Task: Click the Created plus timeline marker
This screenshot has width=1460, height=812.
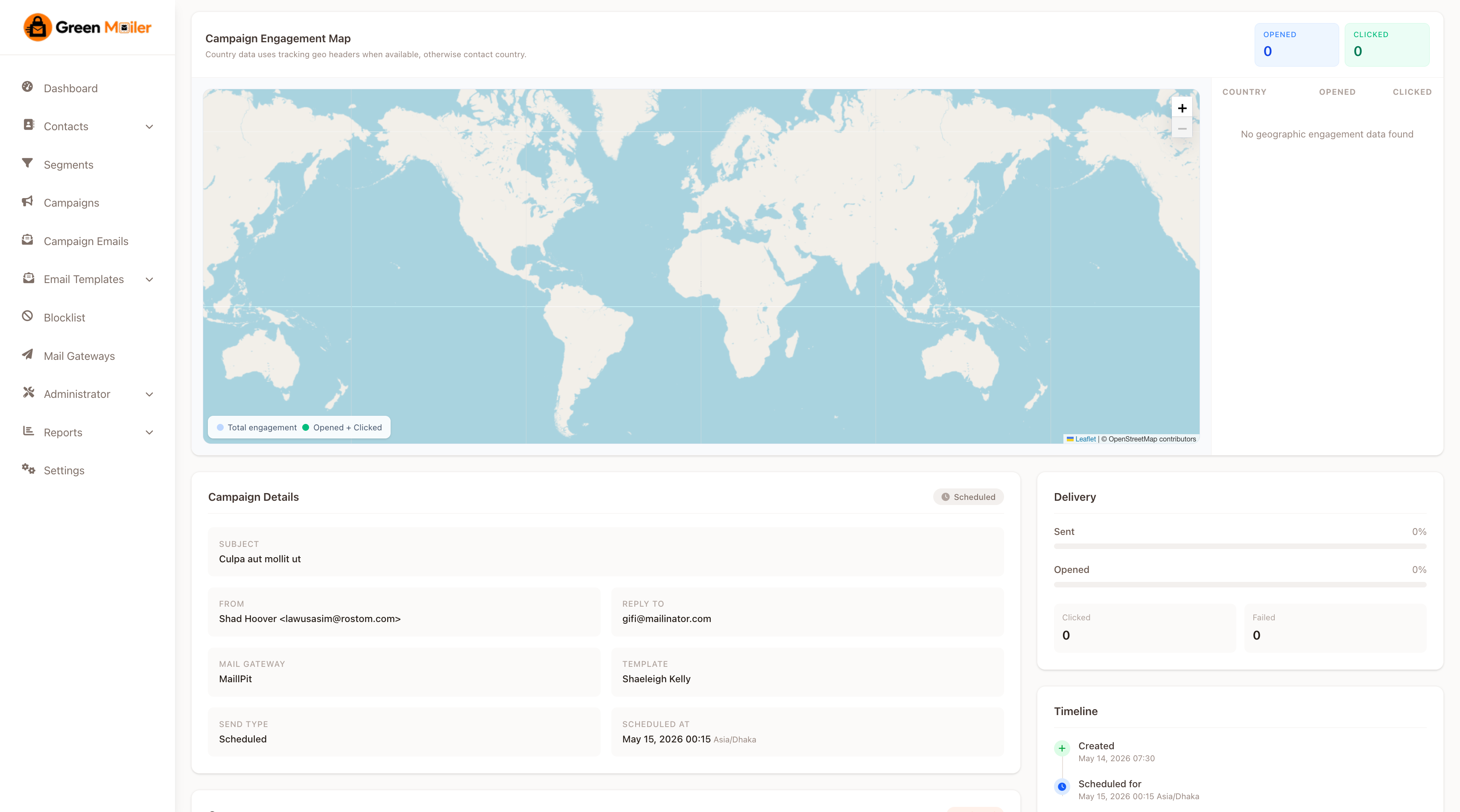Action: pyautogui.click(x=1062, y=748)
